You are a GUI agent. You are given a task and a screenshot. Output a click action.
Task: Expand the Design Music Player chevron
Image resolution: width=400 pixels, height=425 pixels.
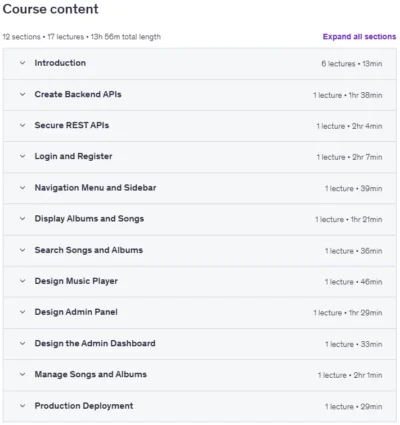pos(22,281)
